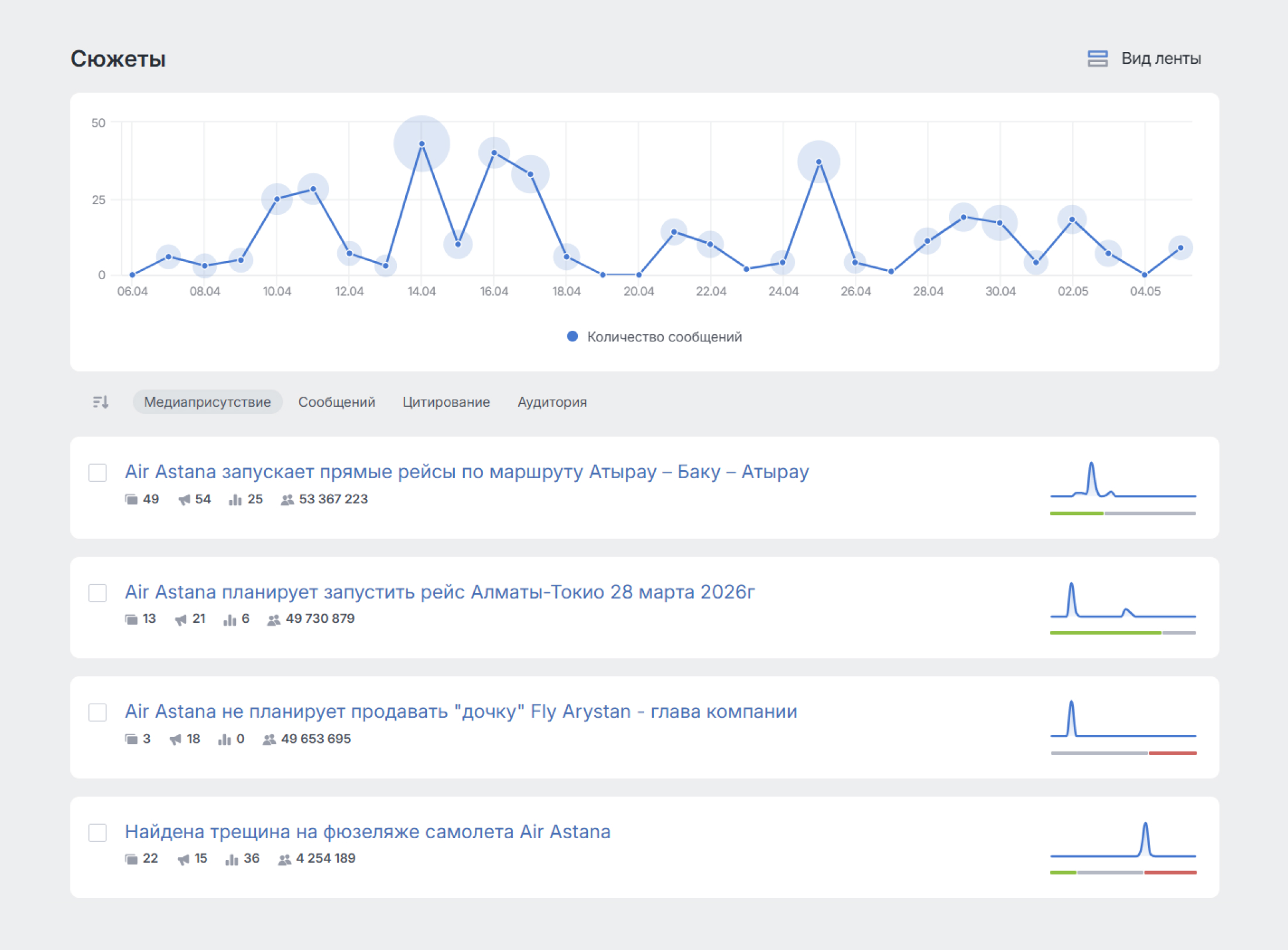
Task: Click sentiment bar of Алматы-Токио story
Action: 1123,633
